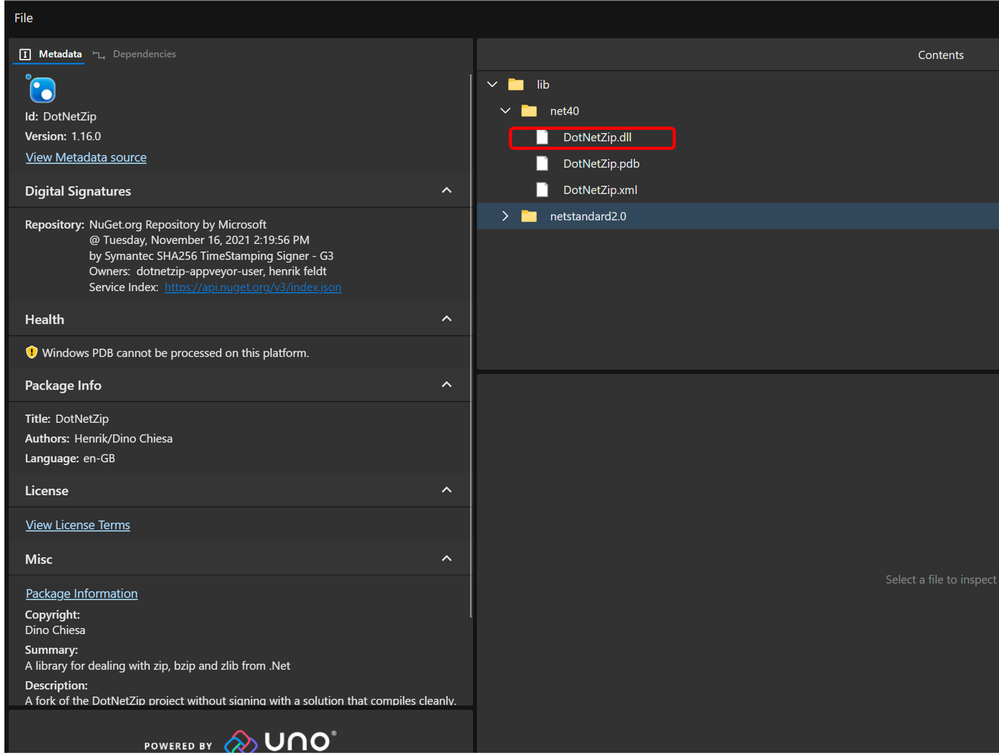This screenshot has height=754, width=999.
Task: Click the DotNetZip.dll file icon
Action: point(542,138)
